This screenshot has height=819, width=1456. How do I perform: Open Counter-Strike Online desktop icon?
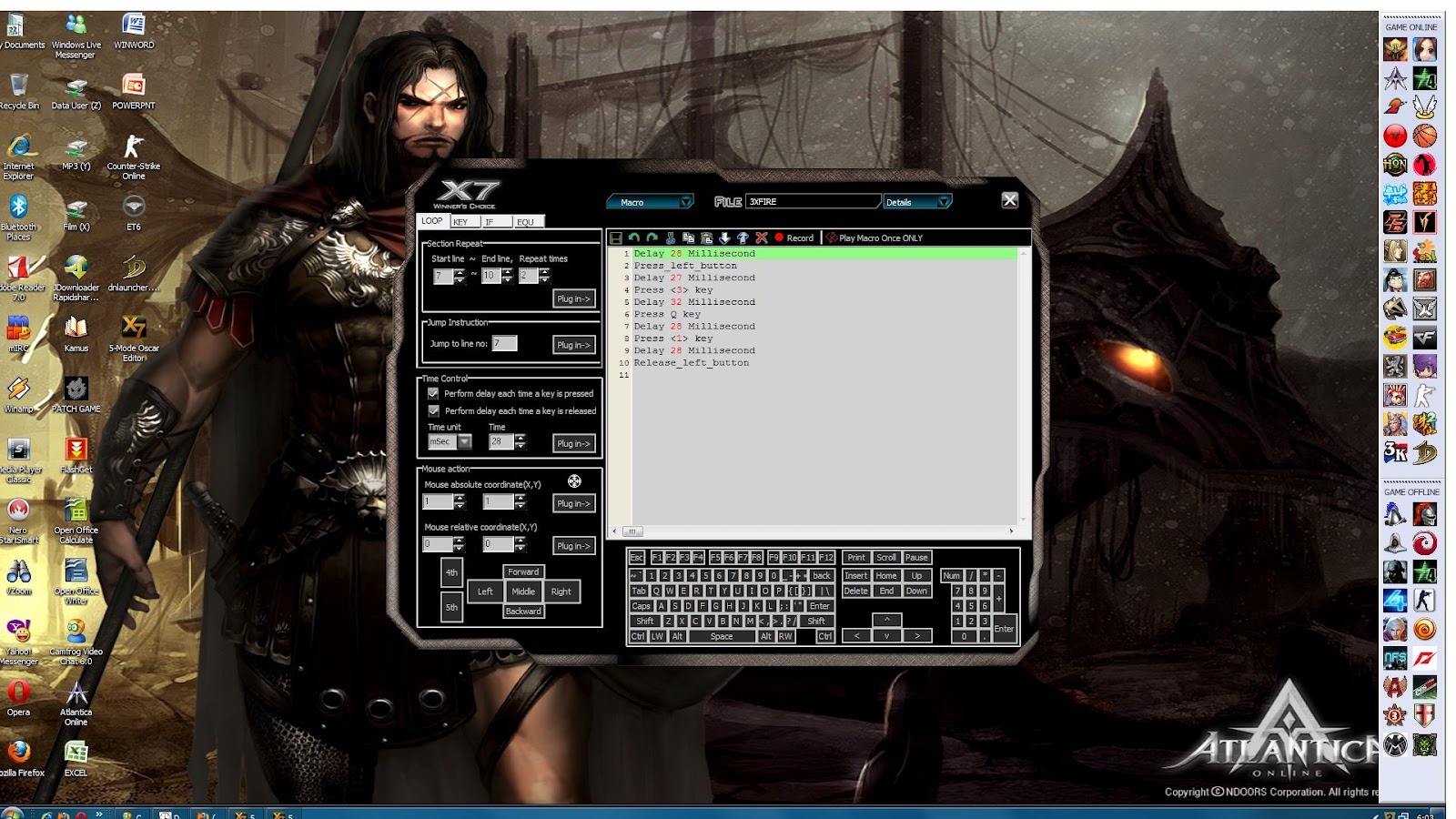[134, 157]
